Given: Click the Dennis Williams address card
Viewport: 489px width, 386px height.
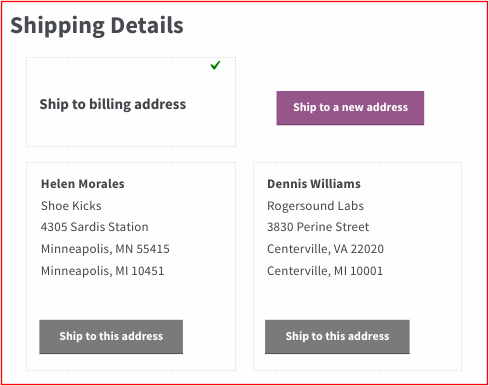Looking at the screenshot, I should pos(357,266).
